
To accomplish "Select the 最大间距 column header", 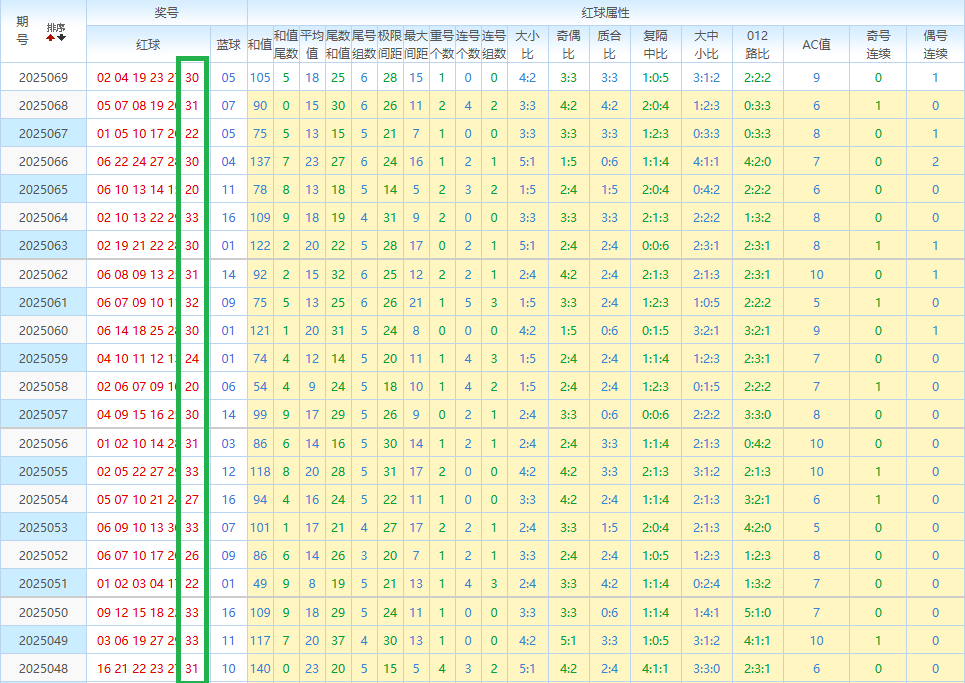I will click(x=416, y=44).
